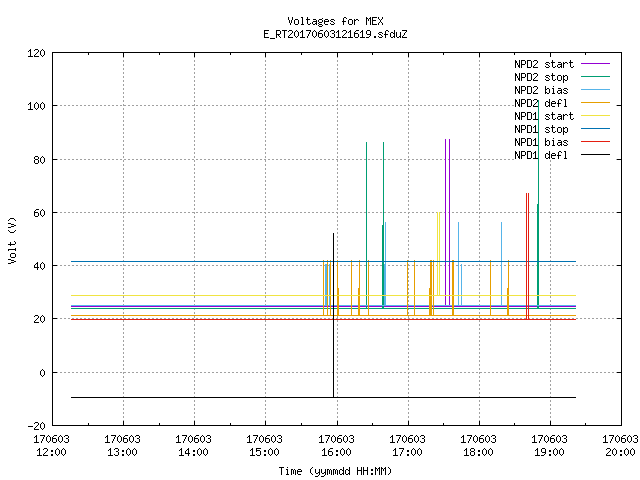This screenshot has height=480, width=640.
Task: Click the black NPD1 defl vertical spike
Action: tap(333, 314)
